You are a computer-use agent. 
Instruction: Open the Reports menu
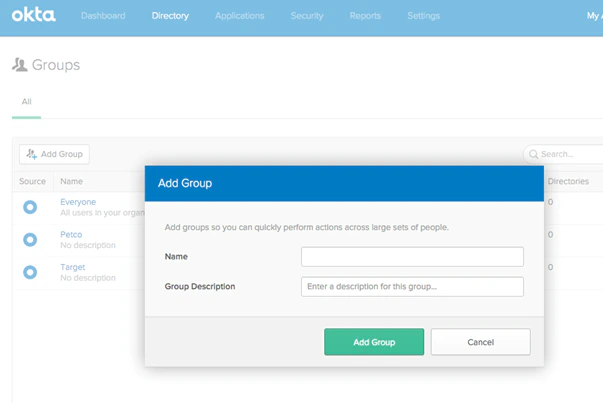(365, 16)
